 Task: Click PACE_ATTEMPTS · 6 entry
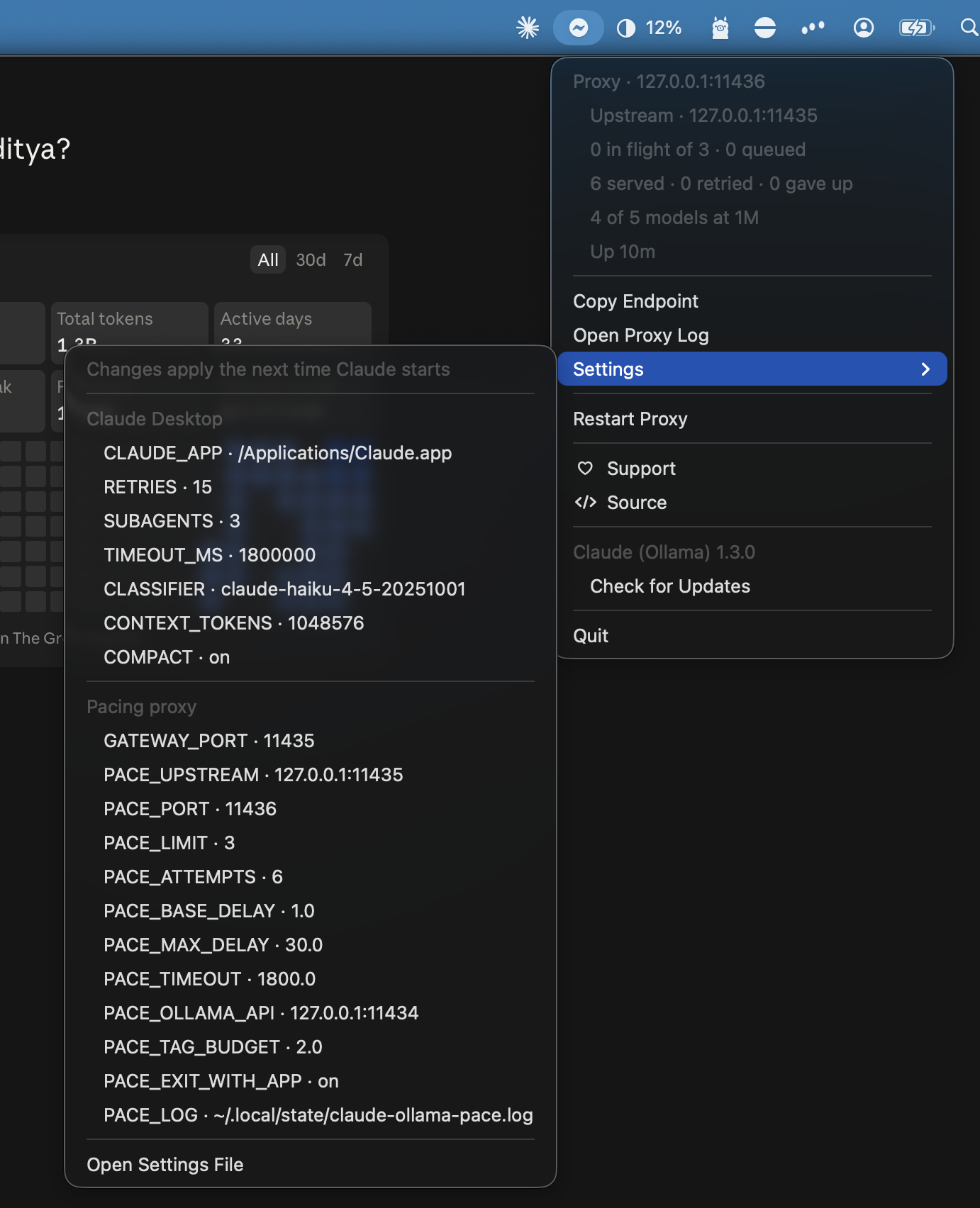[311, 876]
